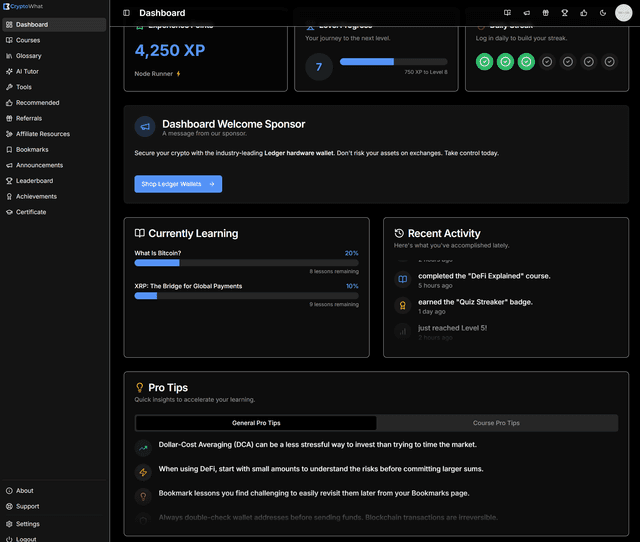
Task: Click the Dashboard grid icon in sidebar
Action: coord(9,24)
